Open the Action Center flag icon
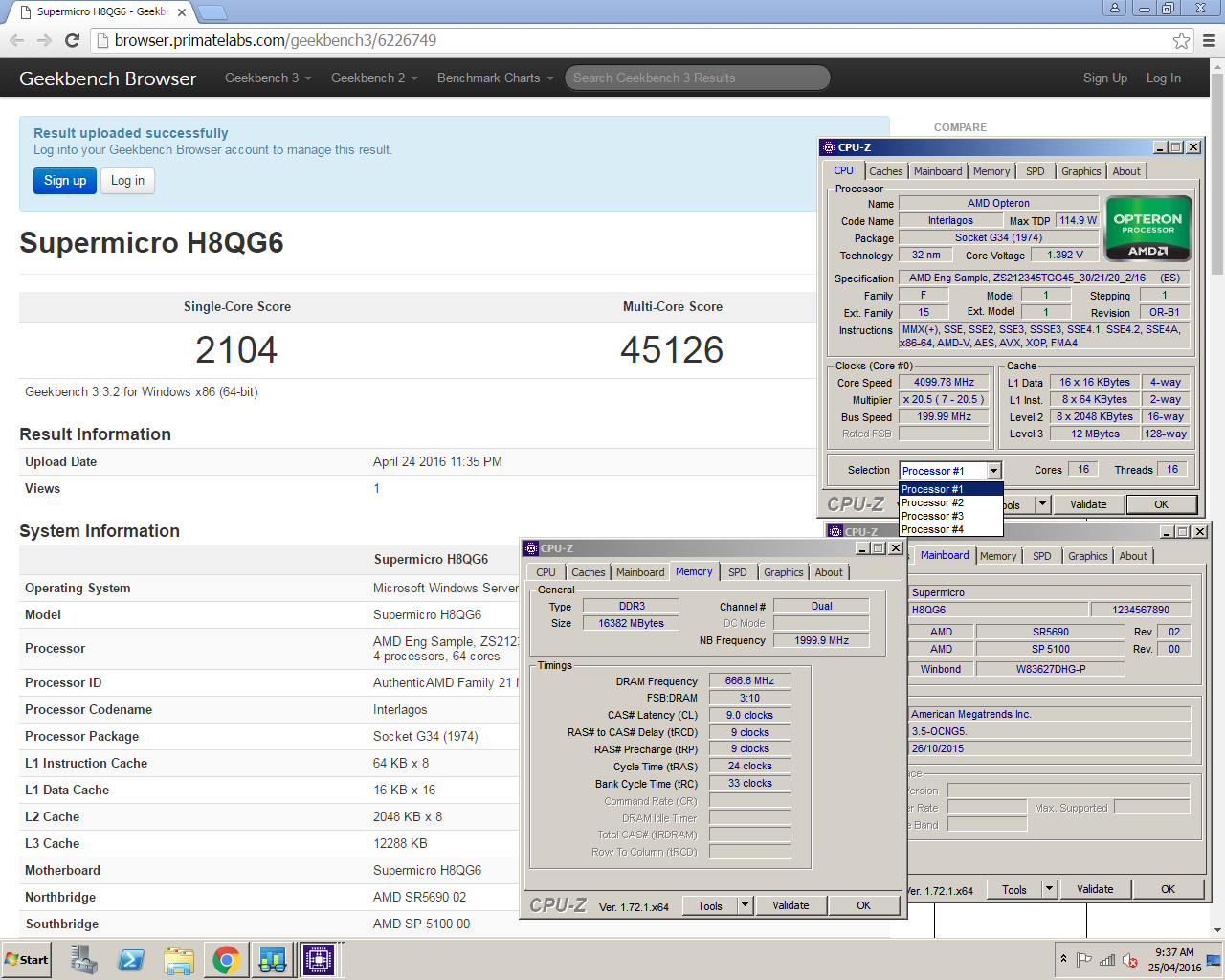This screenshot has width=1225, height=980. [x=1083, y=959]
